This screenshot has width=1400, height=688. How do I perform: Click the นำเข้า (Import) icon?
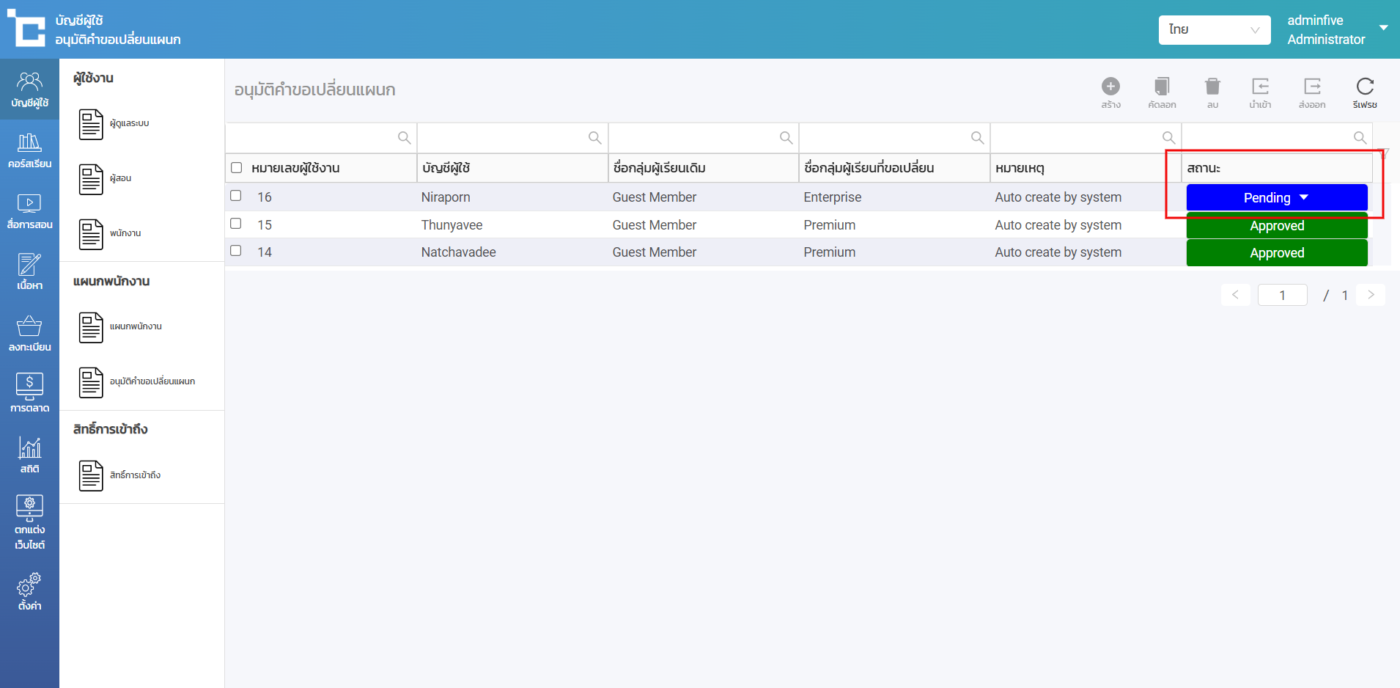point(1260,87)
